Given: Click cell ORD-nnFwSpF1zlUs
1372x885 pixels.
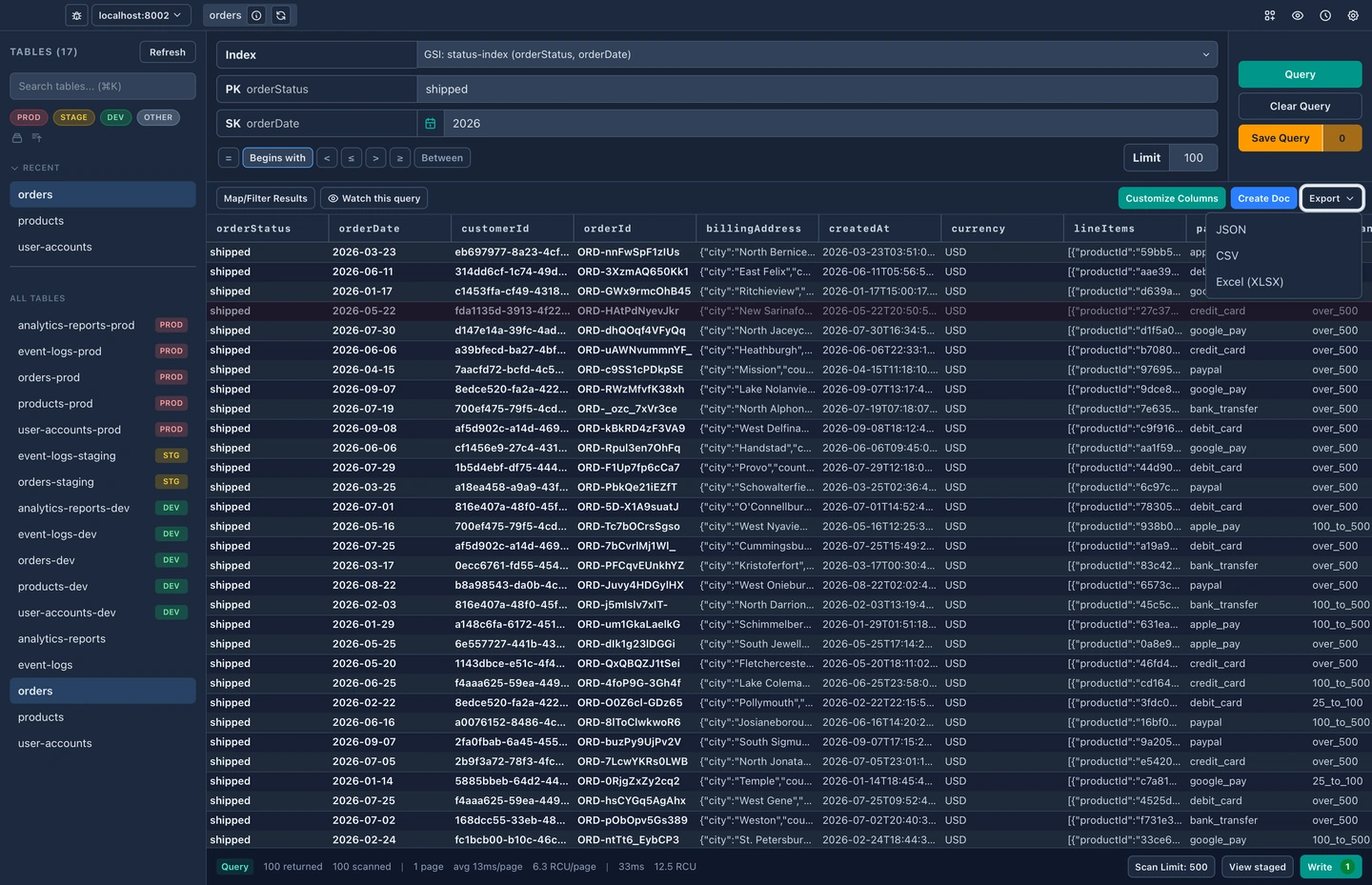Looking at the screenshot, I should click(635, 252).
